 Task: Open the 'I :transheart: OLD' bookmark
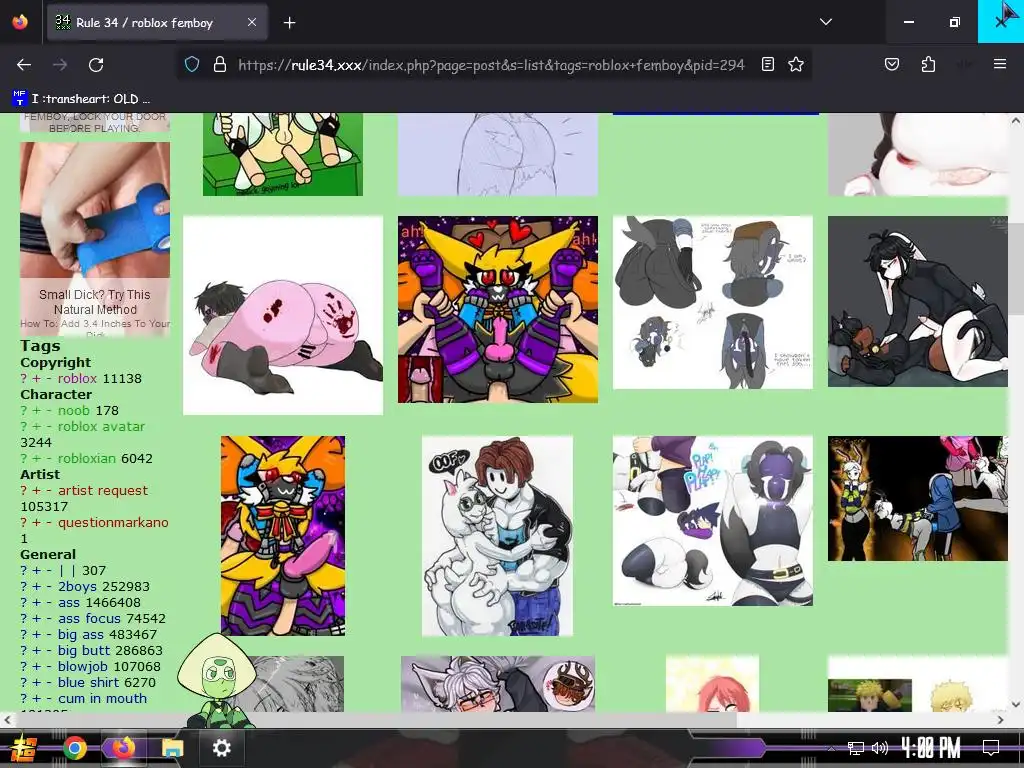tap(81, 99)
